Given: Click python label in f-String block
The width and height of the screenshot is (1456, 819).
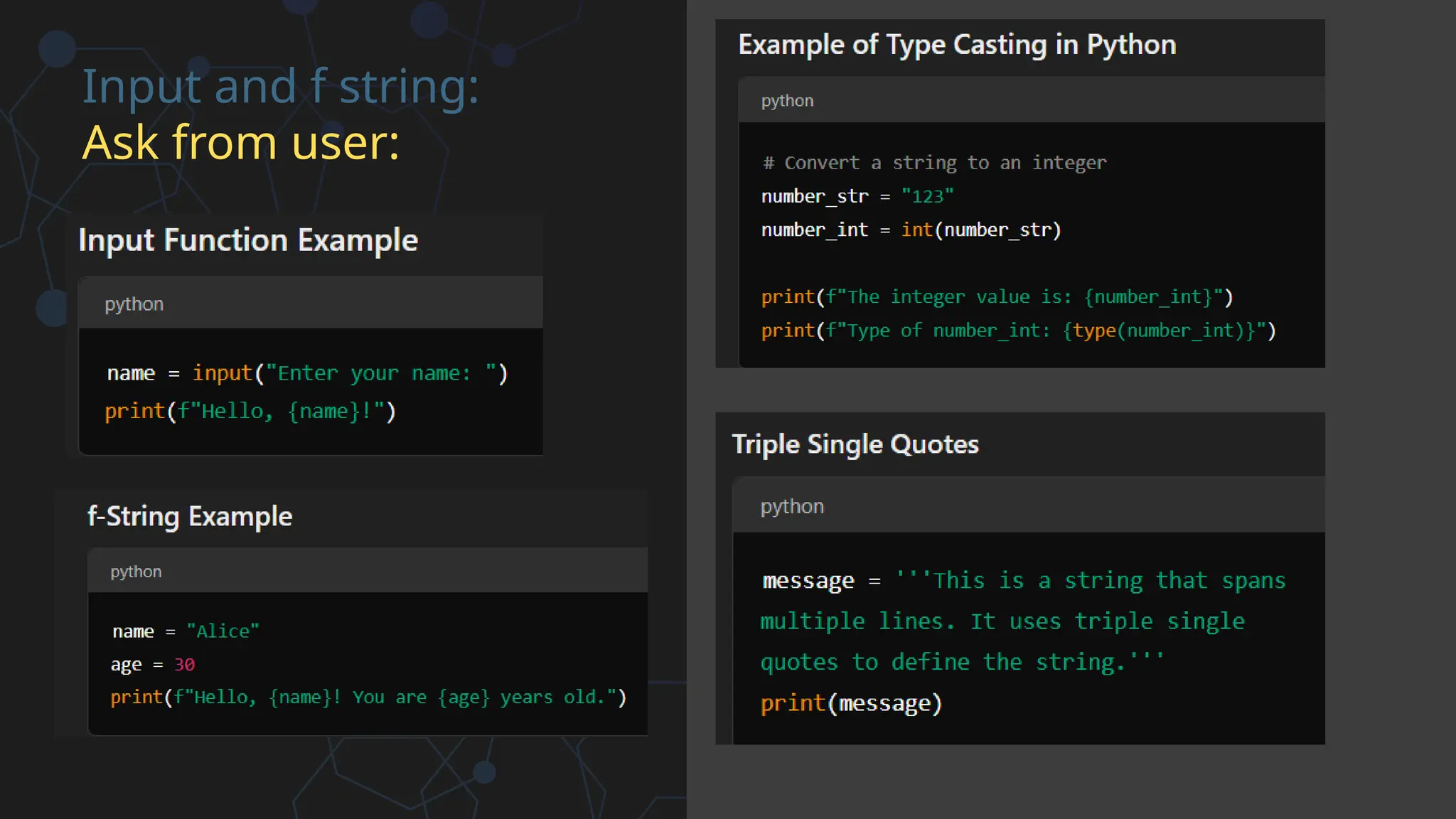Looking at the screenshot, I should tap(136, 572).
